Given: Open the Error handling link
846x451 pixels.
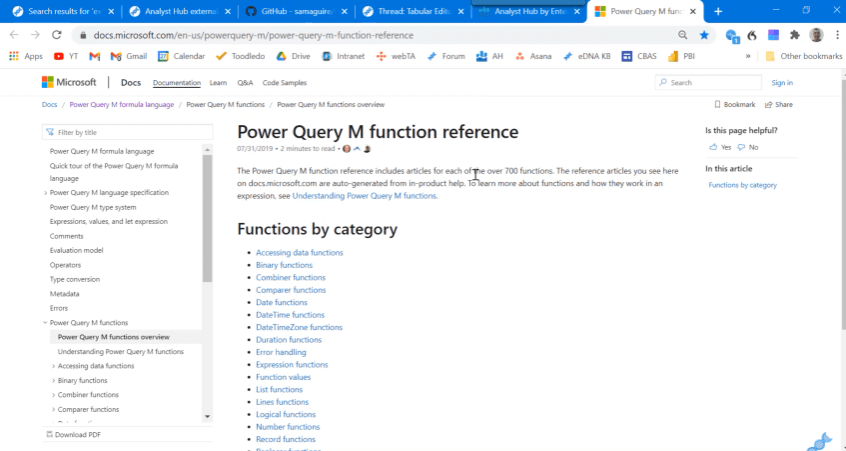Looking at the screenshot, I should [x=281, y=352].
